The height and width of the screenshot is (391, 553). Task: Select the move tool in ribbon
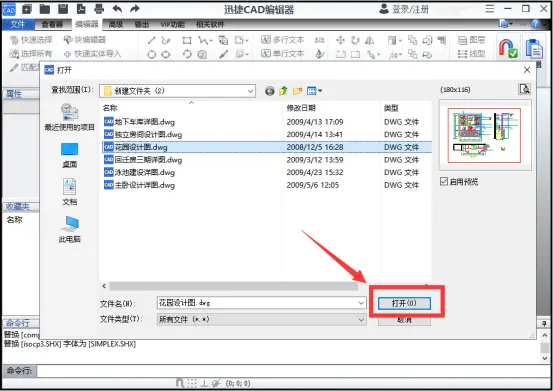340,40
